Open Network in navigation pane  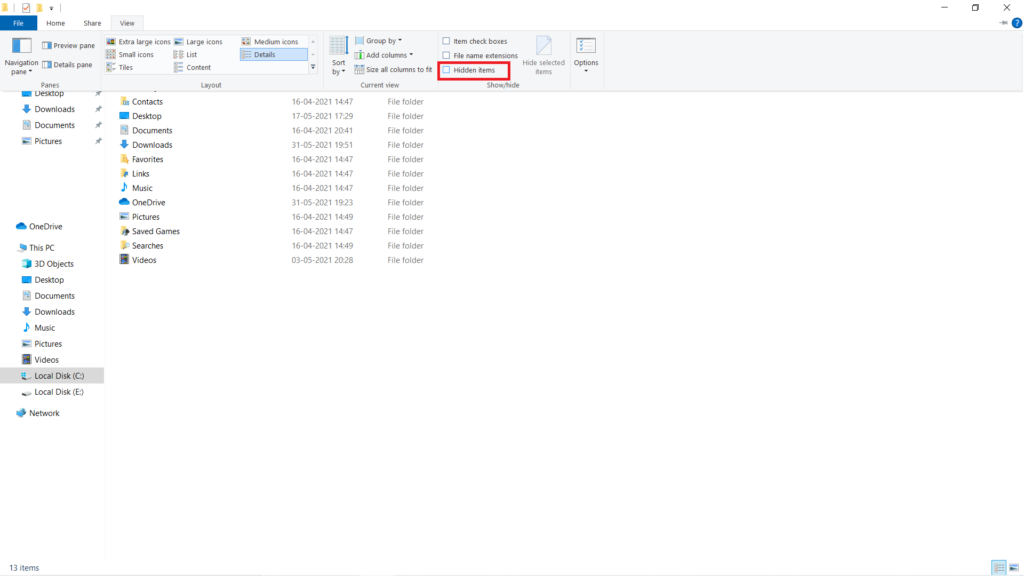44,413
